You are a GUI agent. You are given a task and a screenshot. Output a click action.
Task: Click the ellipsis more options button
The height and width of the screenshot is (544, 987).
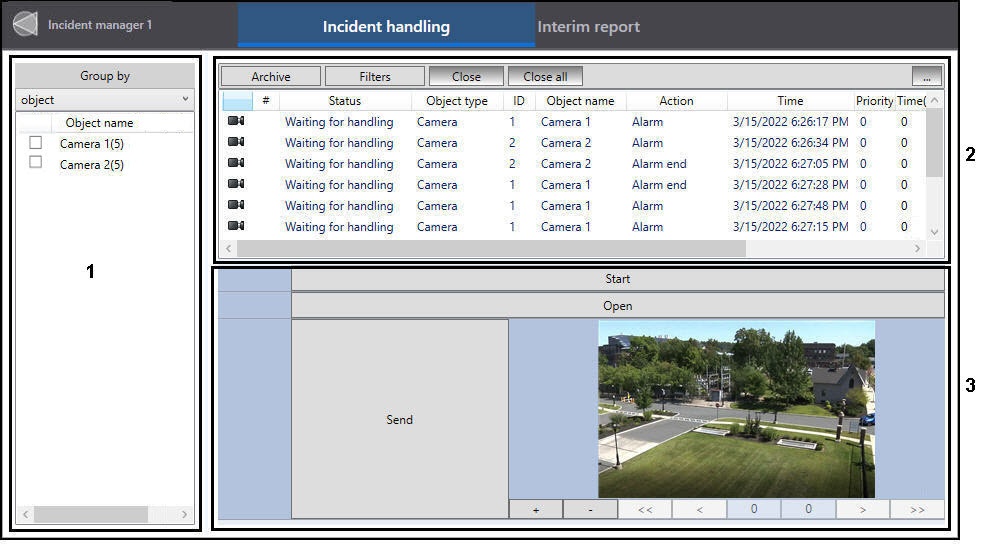coord(926,76)
